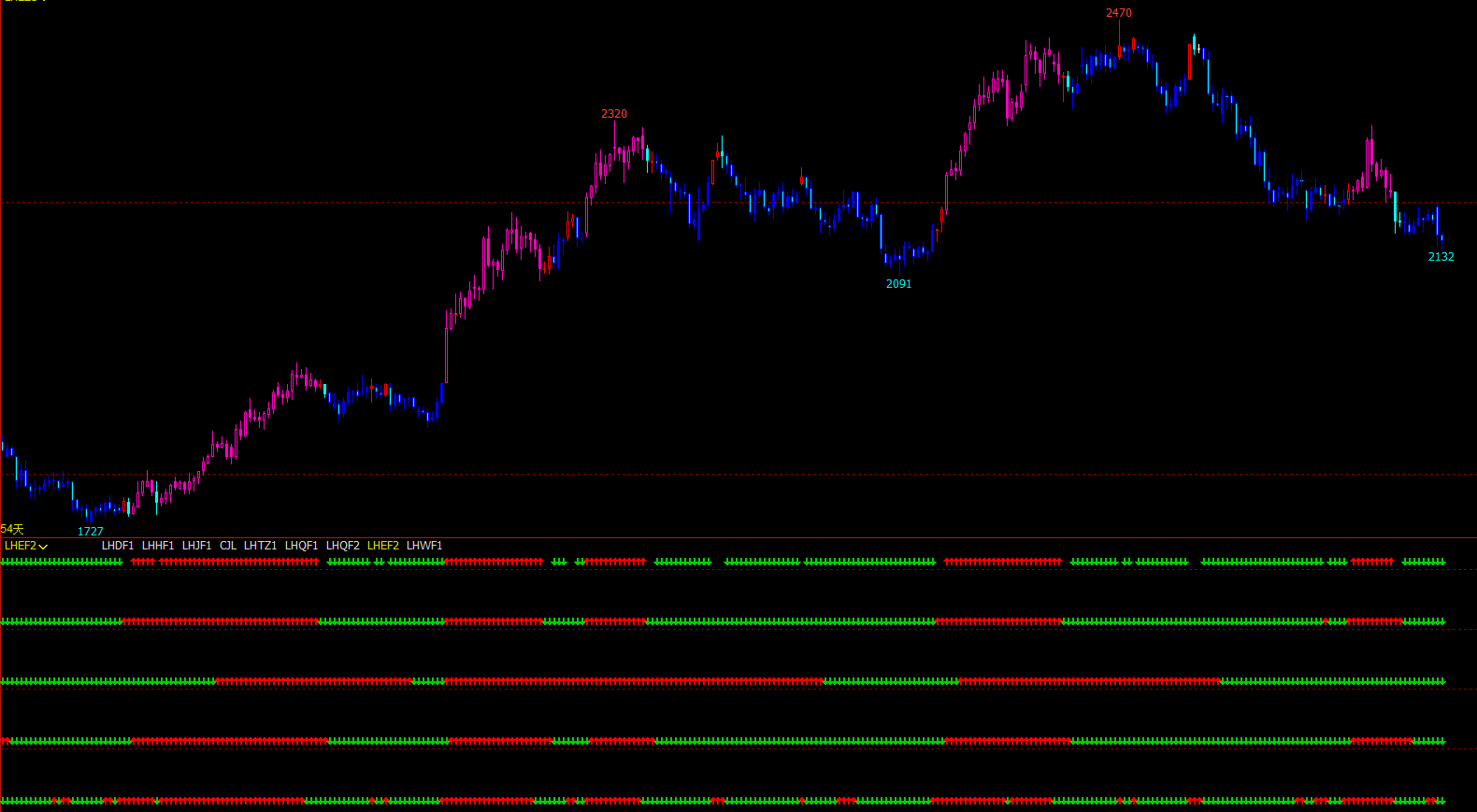1477x812 pixels.
Task: Choose the LHQF2 indicator tab
Action: (342, 546)
